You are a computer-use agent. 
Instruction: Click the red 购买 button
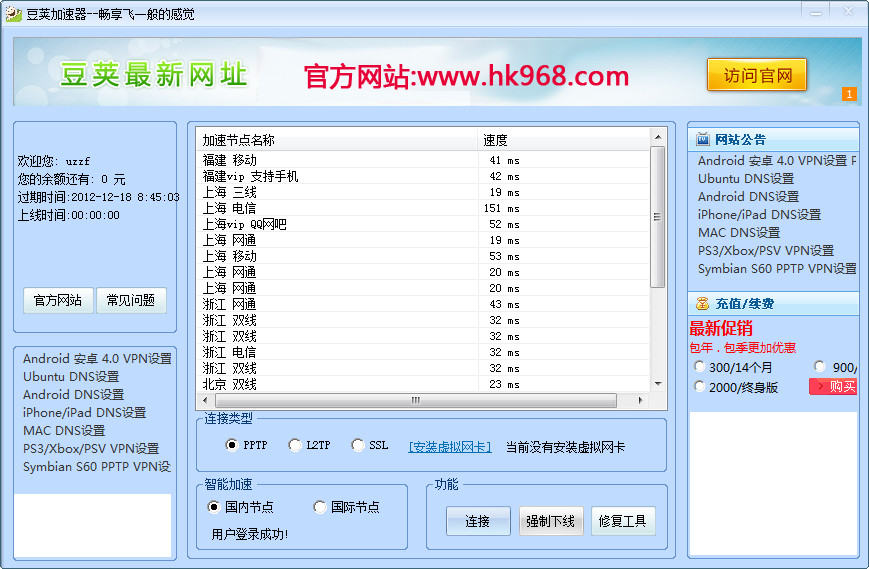(x=833, y=387)
